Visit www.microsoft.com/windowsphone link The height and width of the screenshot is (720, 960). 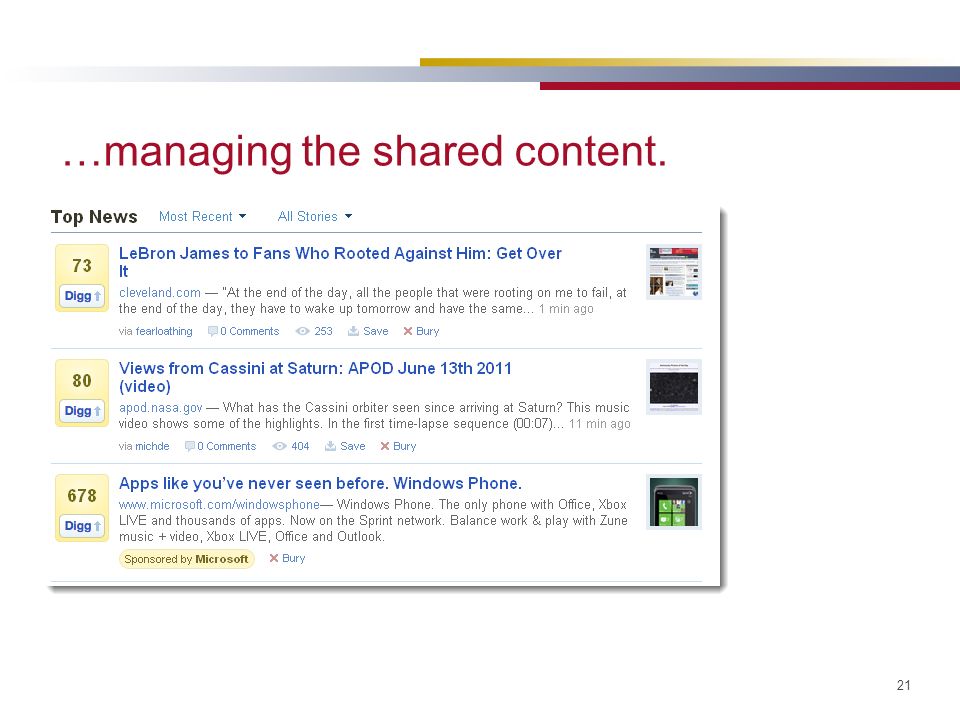tap(219, 504)
